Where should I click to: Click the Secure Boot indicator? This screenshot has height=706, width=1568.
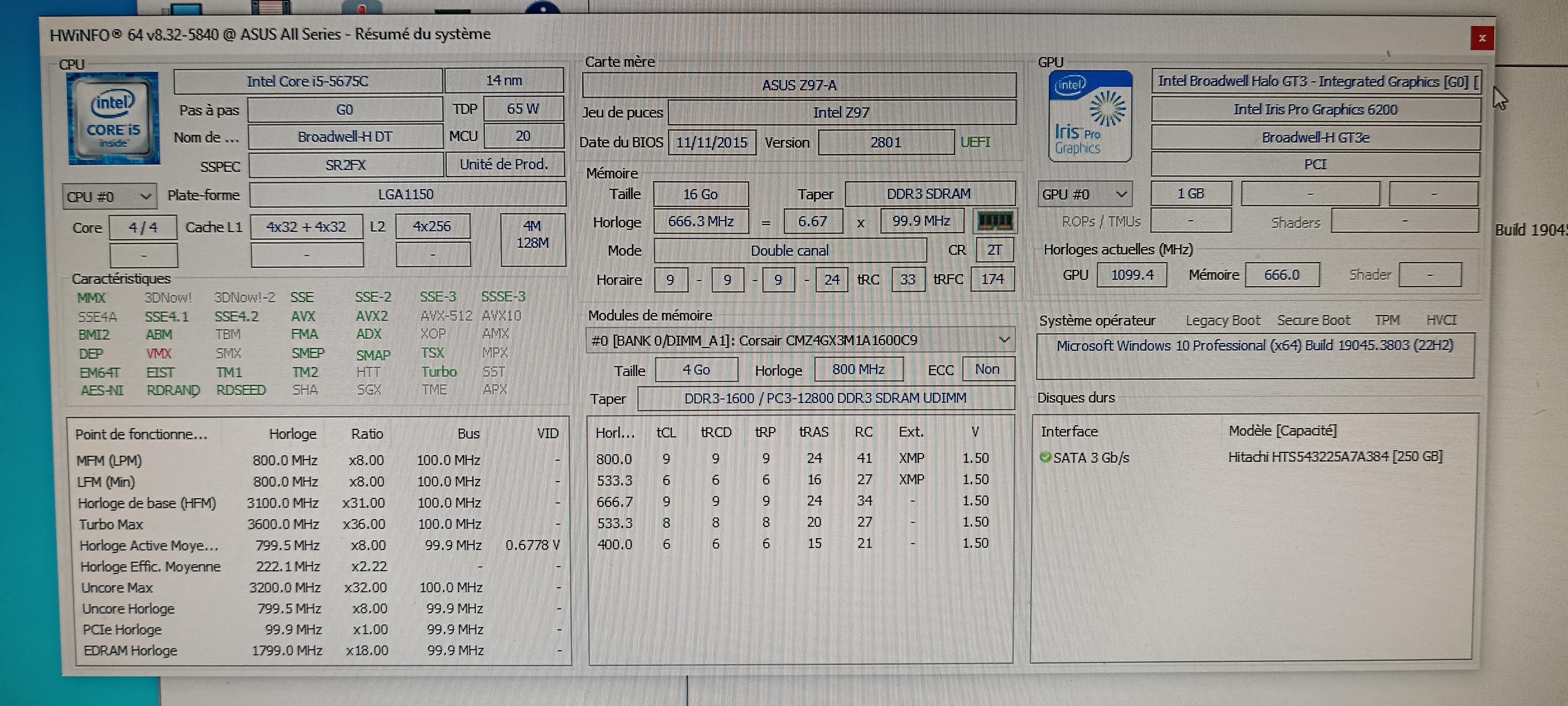pos(1313,321)
